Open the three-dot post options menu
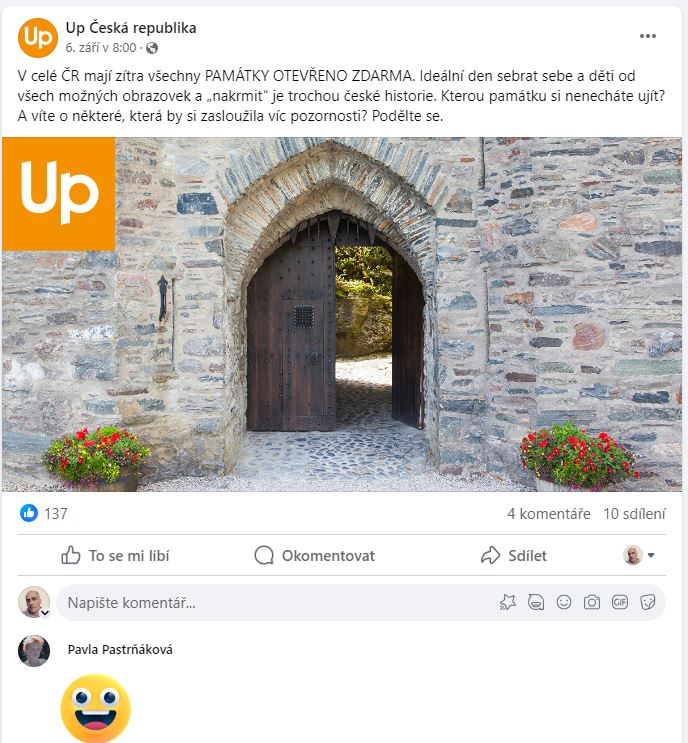The width and height of the screenshot is (688, 743). [x=647, y=36]
